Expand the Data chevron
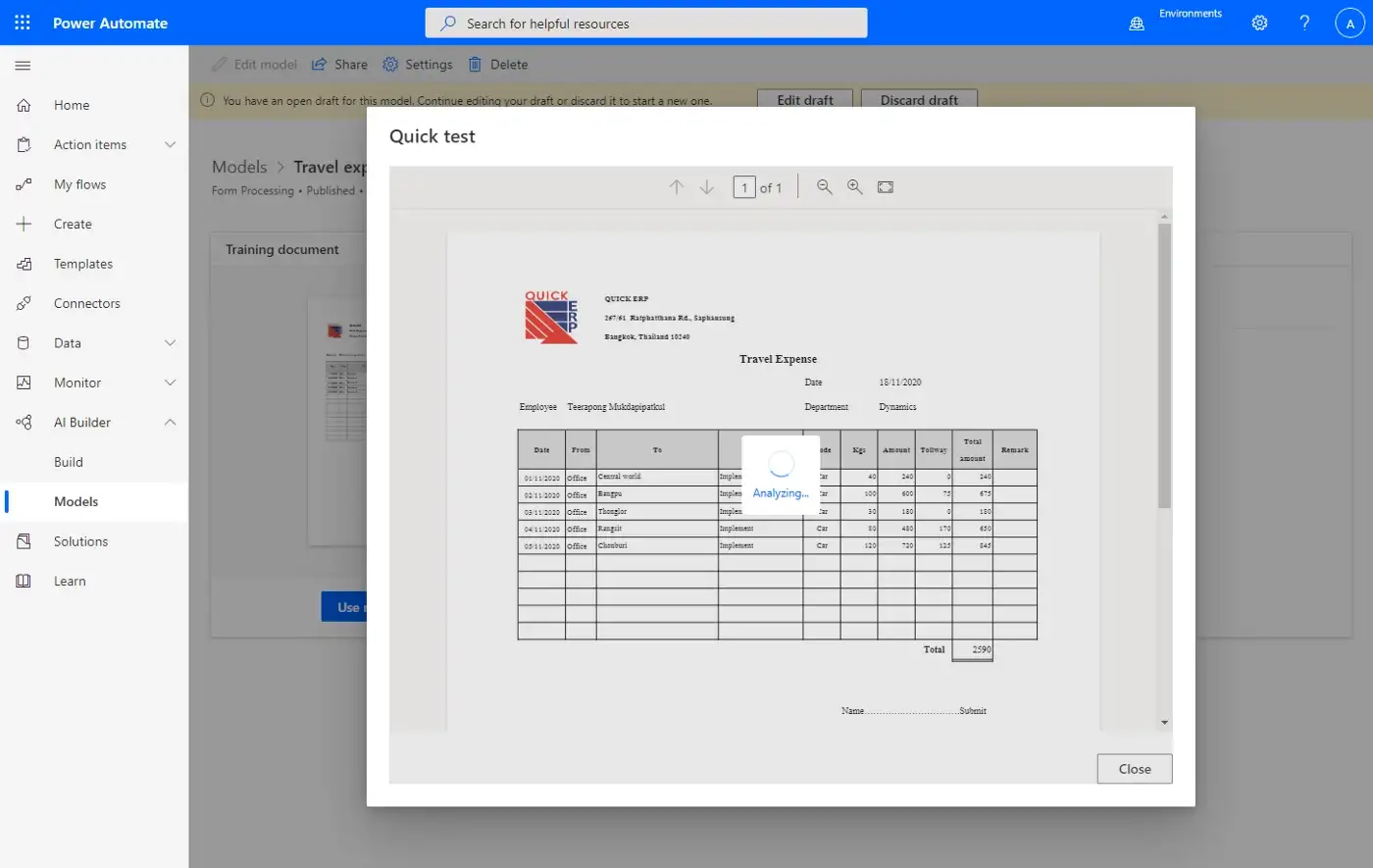 pos(170,343)
